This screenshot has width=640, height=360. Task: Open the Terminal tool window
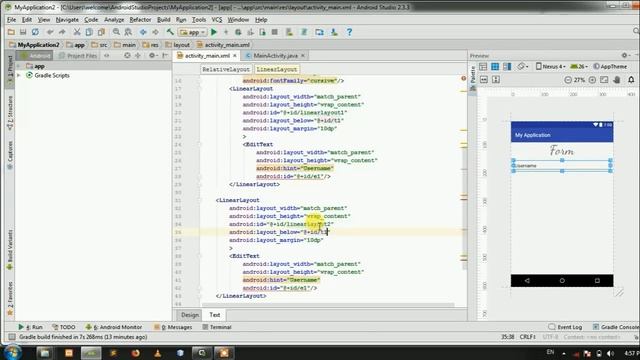[x=217, y=327]
